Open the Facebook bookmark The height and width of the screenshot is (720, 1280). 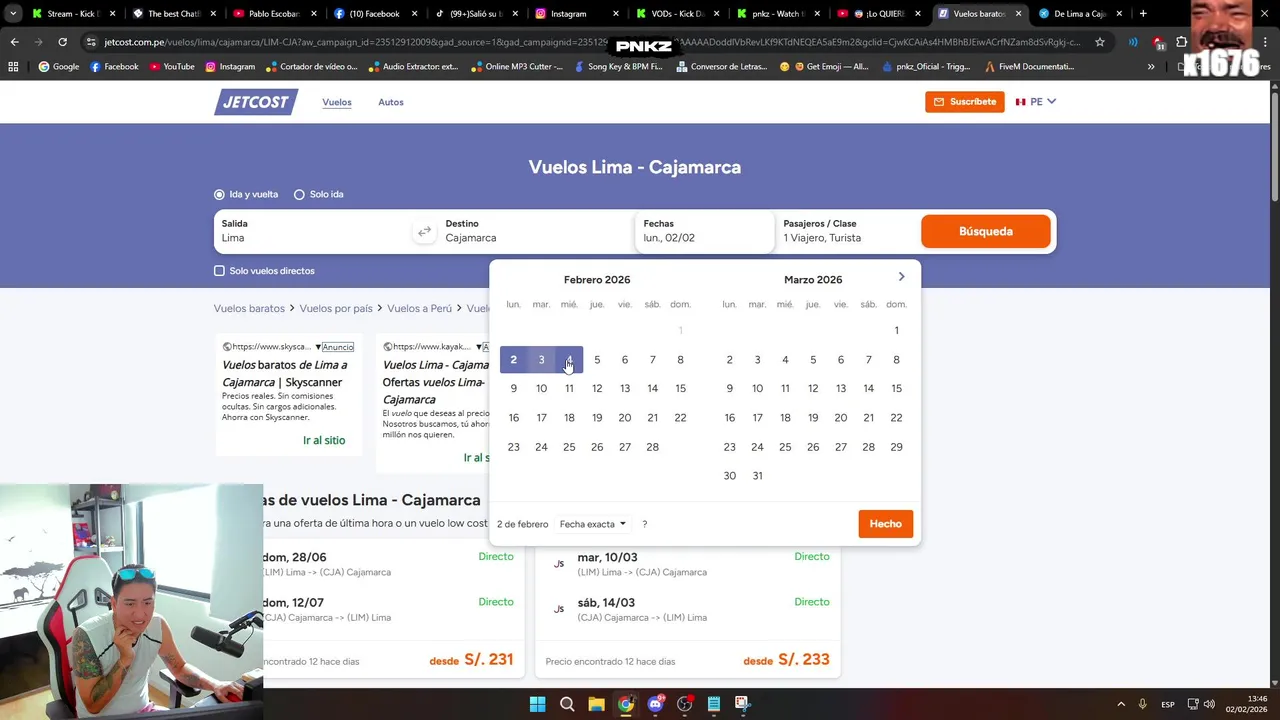tap(114, 66)
